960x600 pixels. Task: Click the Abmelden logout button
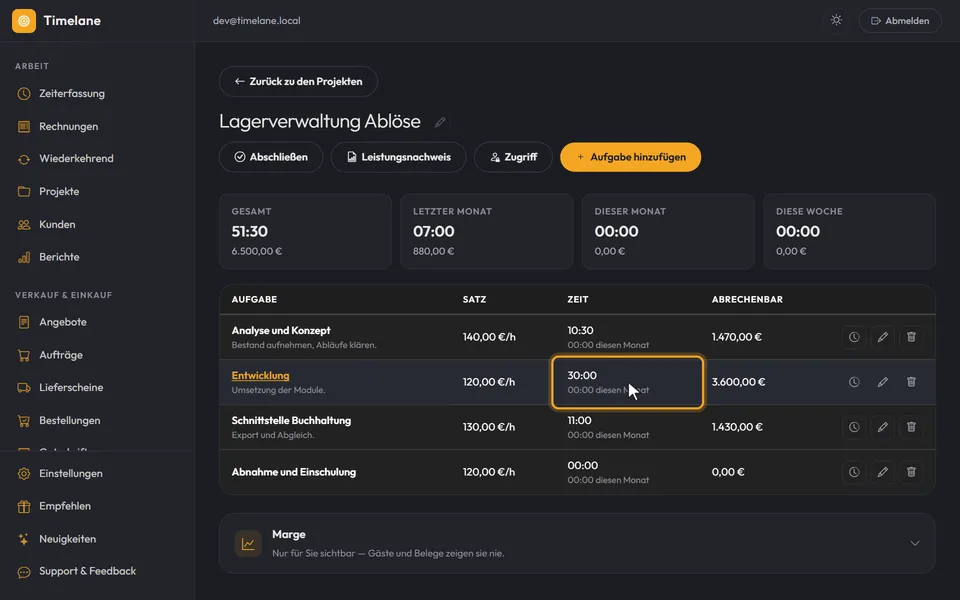point(900,21)
